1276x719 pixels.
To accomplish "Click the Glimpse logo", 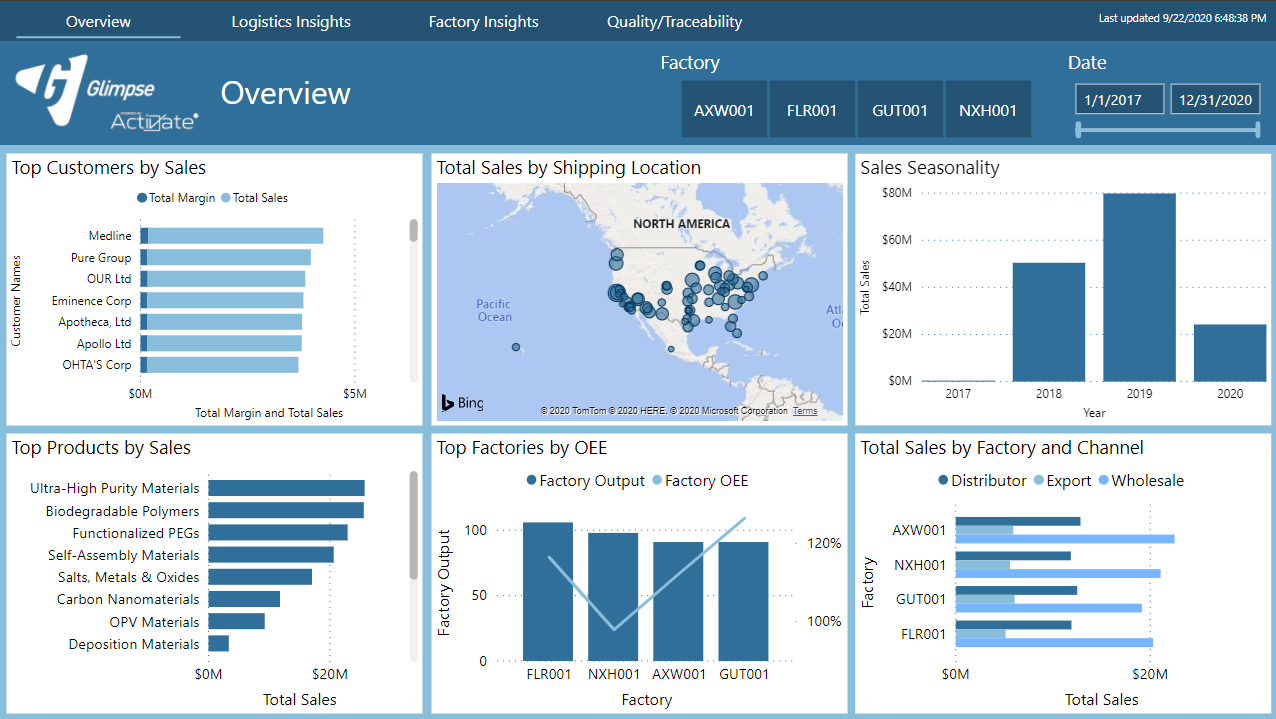I will coord(87,90).
